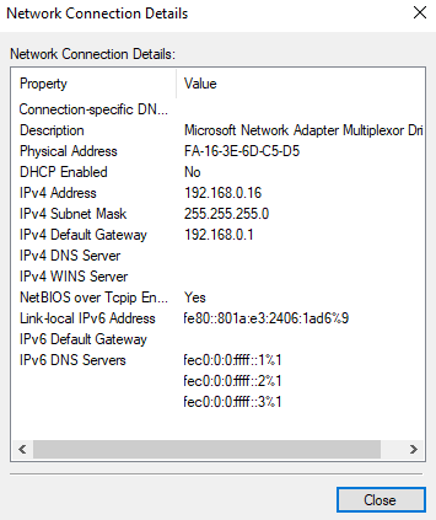The width and height of the screenshot is (436, 520).
Task: Click the Link-local IPv6 Address value
Action: (x=266, y=318)
